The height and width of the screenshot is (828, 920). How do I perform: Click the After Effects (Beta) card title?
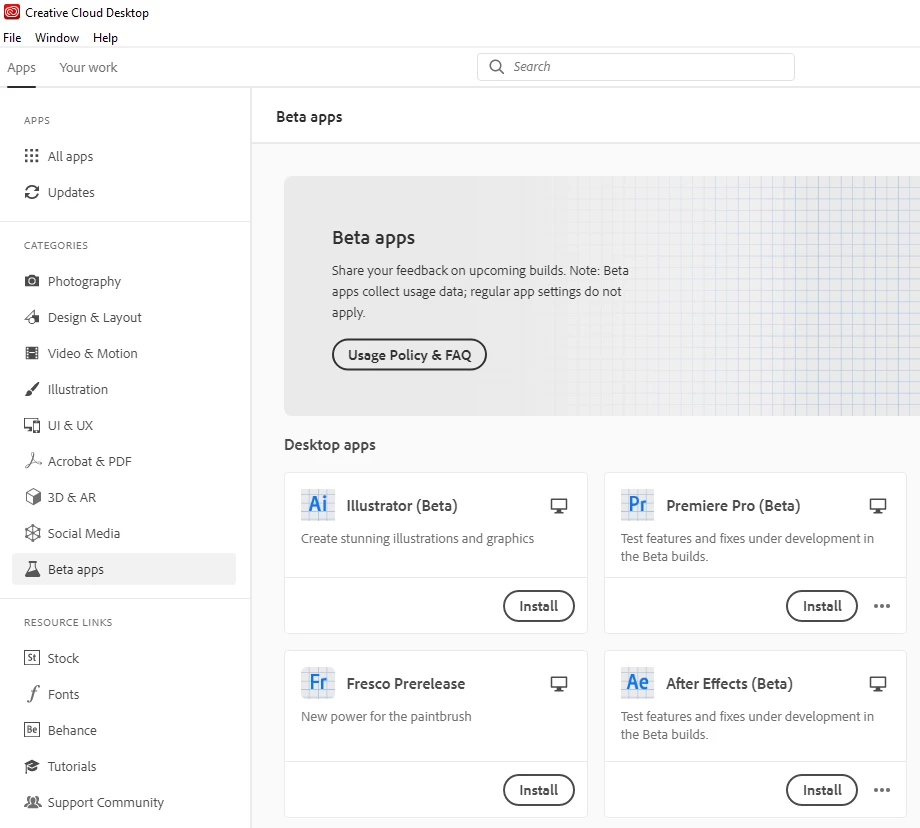tap(729, 684)
